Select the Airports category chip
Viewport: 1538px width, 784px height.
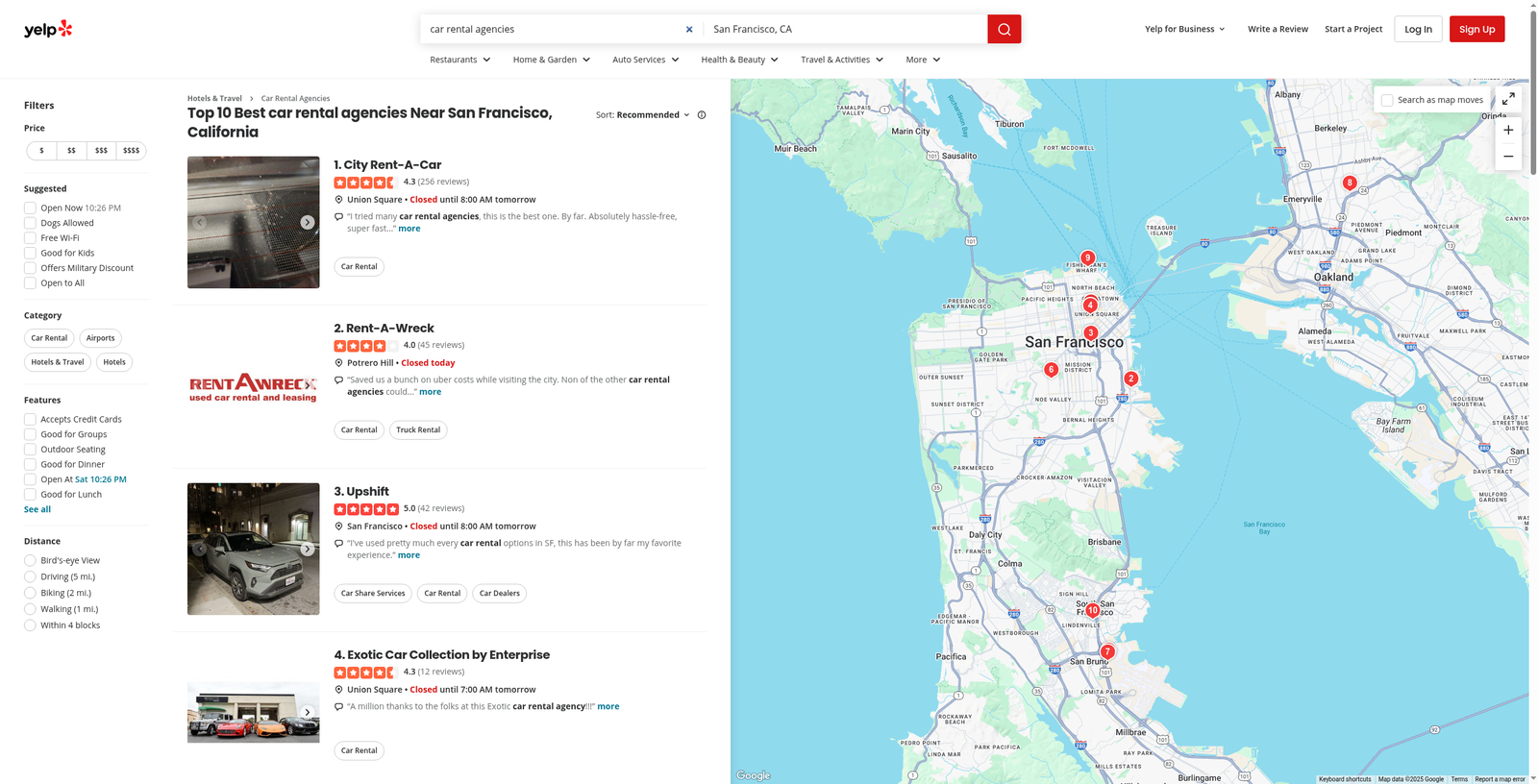100,338
